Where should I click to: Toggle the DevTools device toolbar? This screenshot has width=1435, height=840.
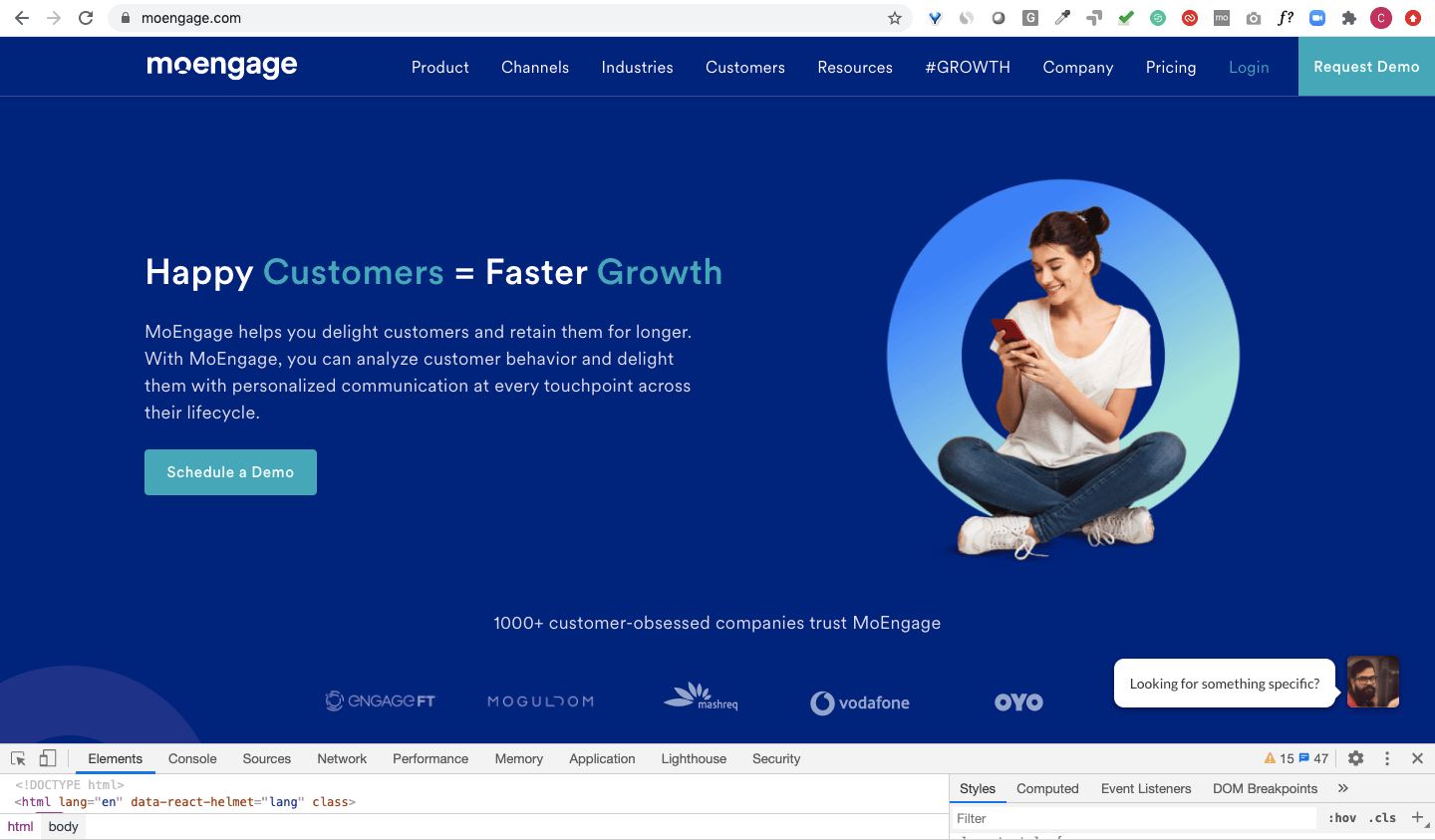click(47, 758)
